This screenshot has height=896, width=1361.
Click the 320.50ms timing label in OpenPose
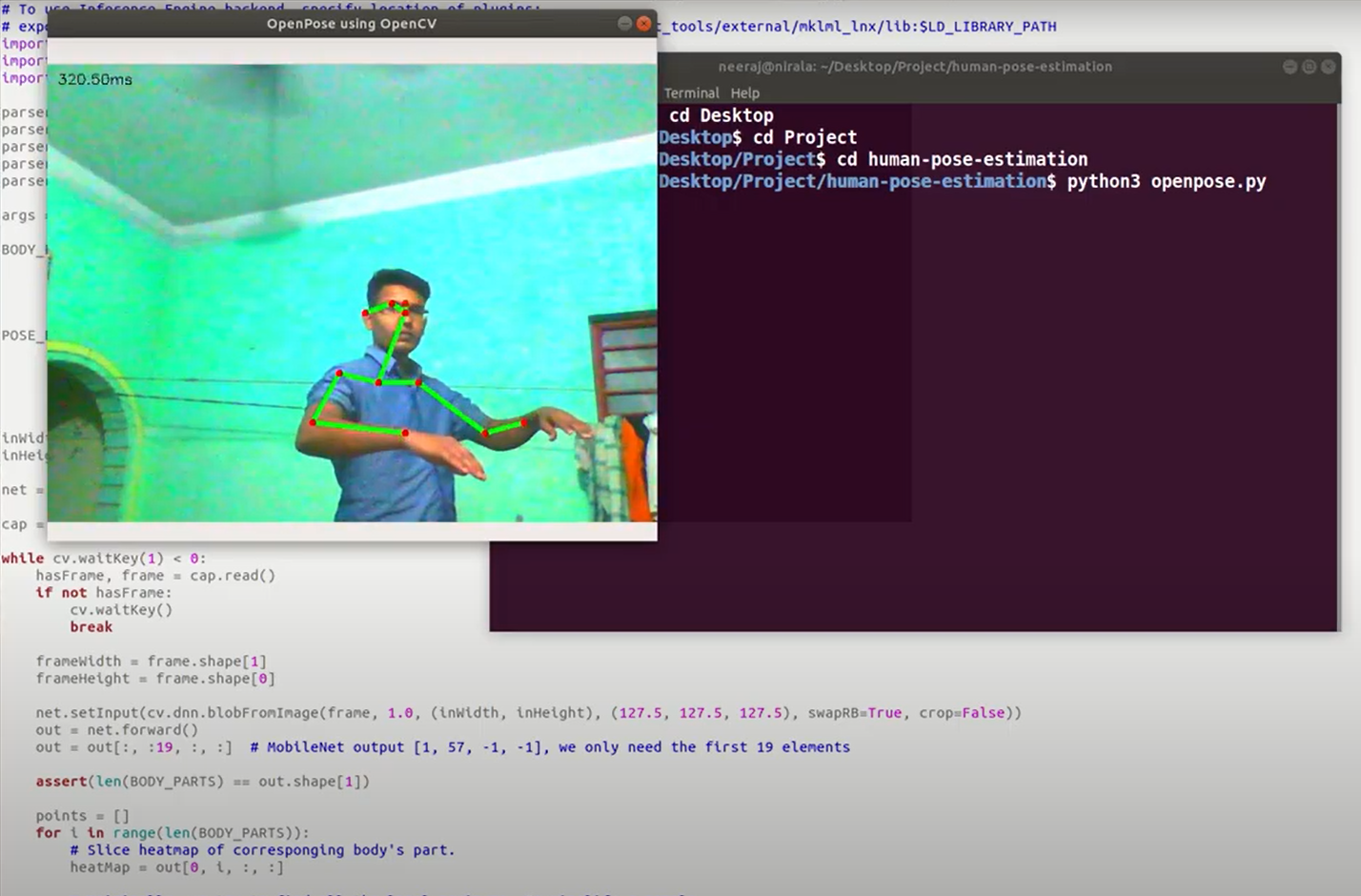point(94,79)
